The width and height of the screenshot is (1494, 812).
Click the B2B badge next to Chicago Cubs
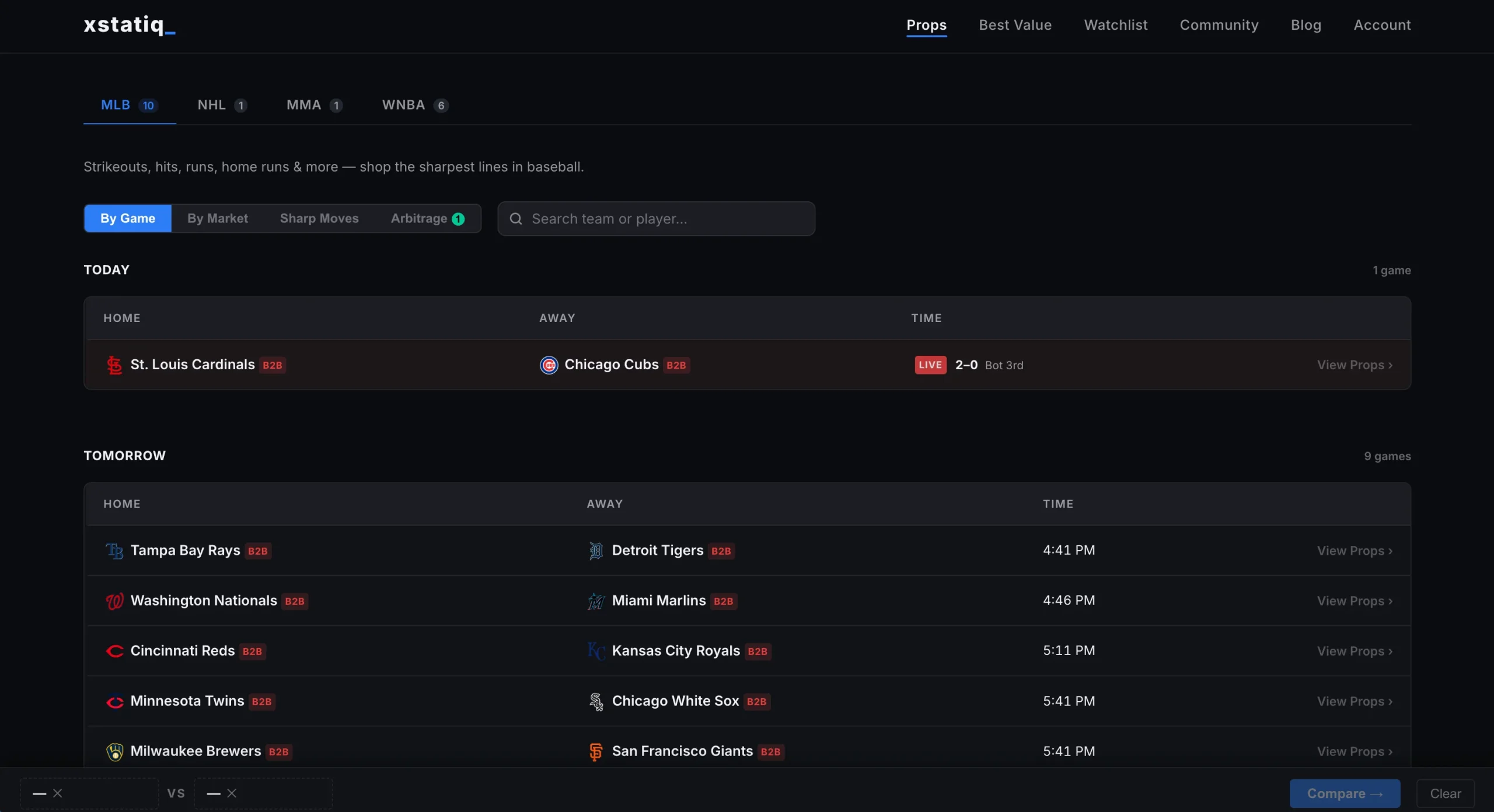(x=676, y=365)
